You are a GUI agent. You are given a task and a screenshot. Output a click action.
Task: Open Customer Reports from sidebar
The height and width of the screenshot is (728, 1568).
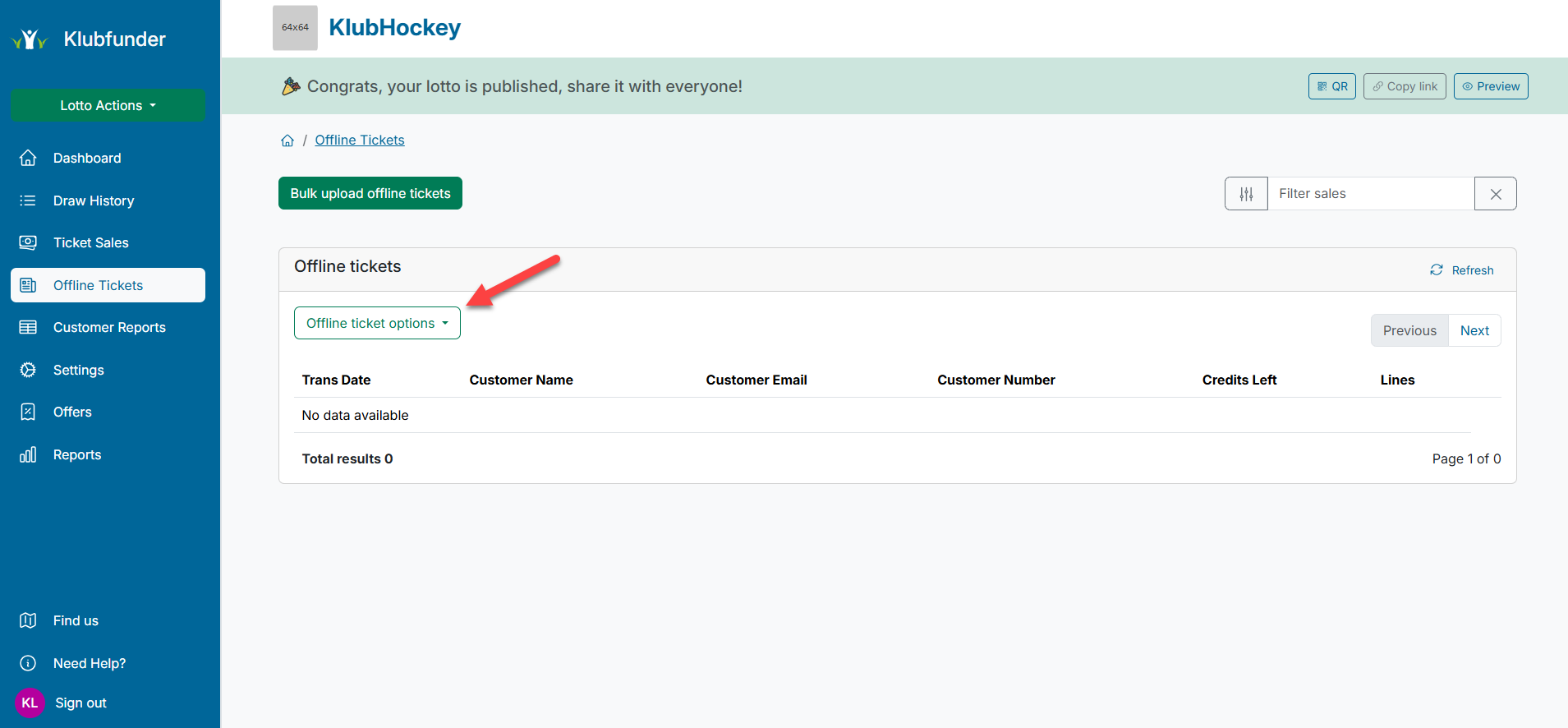pyautogui.click(x=109, y=327)
